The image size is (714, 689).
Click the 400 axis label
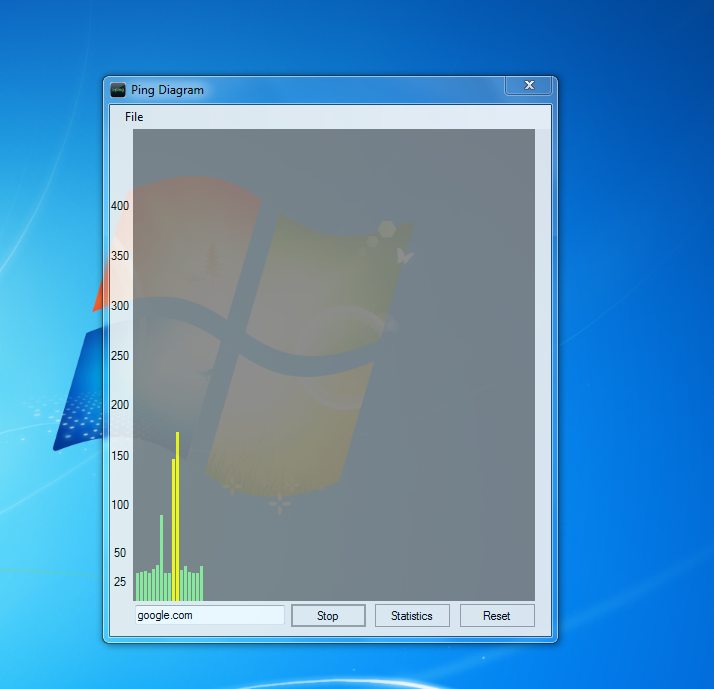click(x=120, y=206)
